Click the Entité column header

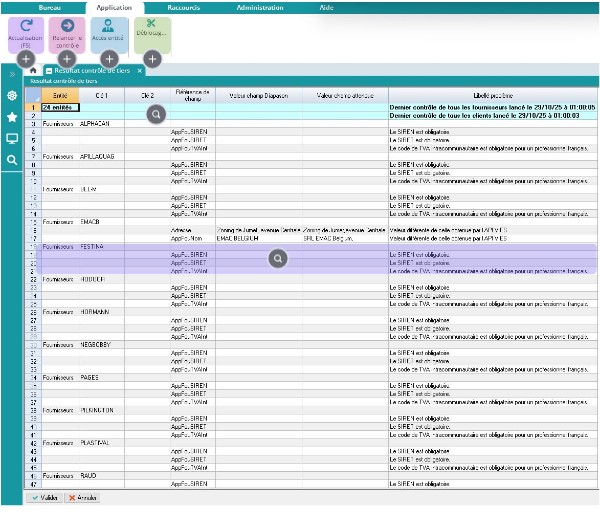59,94
